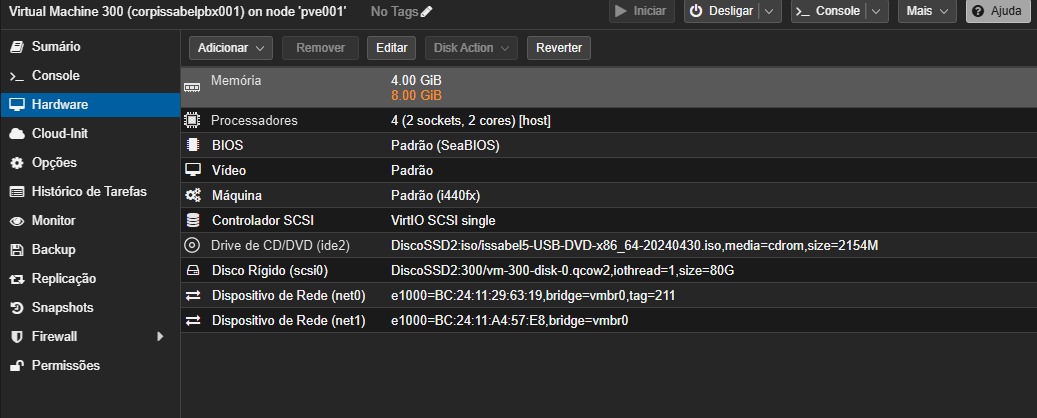The width and height of the screenshot is (1037, 418).
Task: Click the Snapshots history icon
Action: (x=16, y=308)
